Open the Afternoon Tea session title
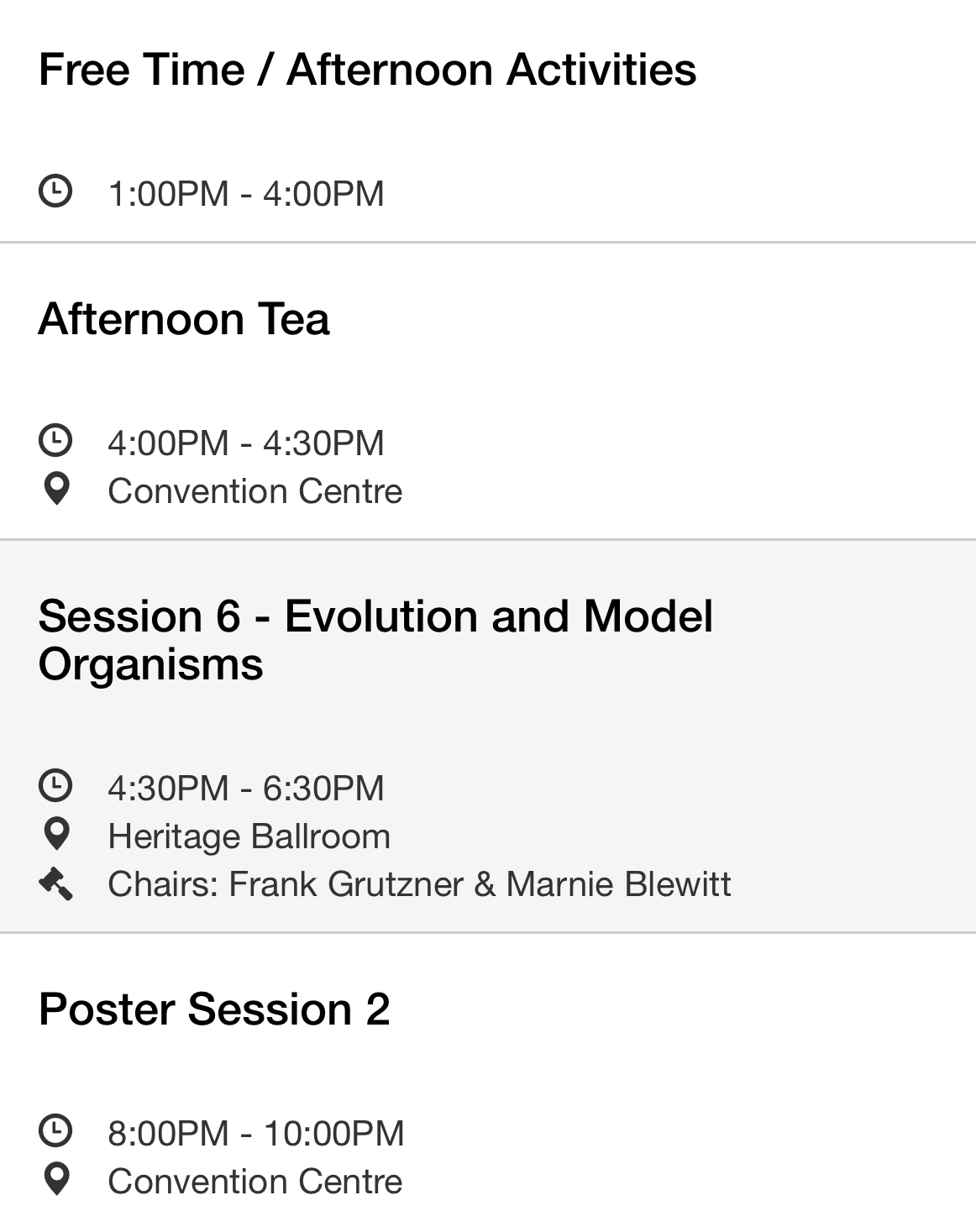Screen dimensions: 976x1232 tap(184, 319)
